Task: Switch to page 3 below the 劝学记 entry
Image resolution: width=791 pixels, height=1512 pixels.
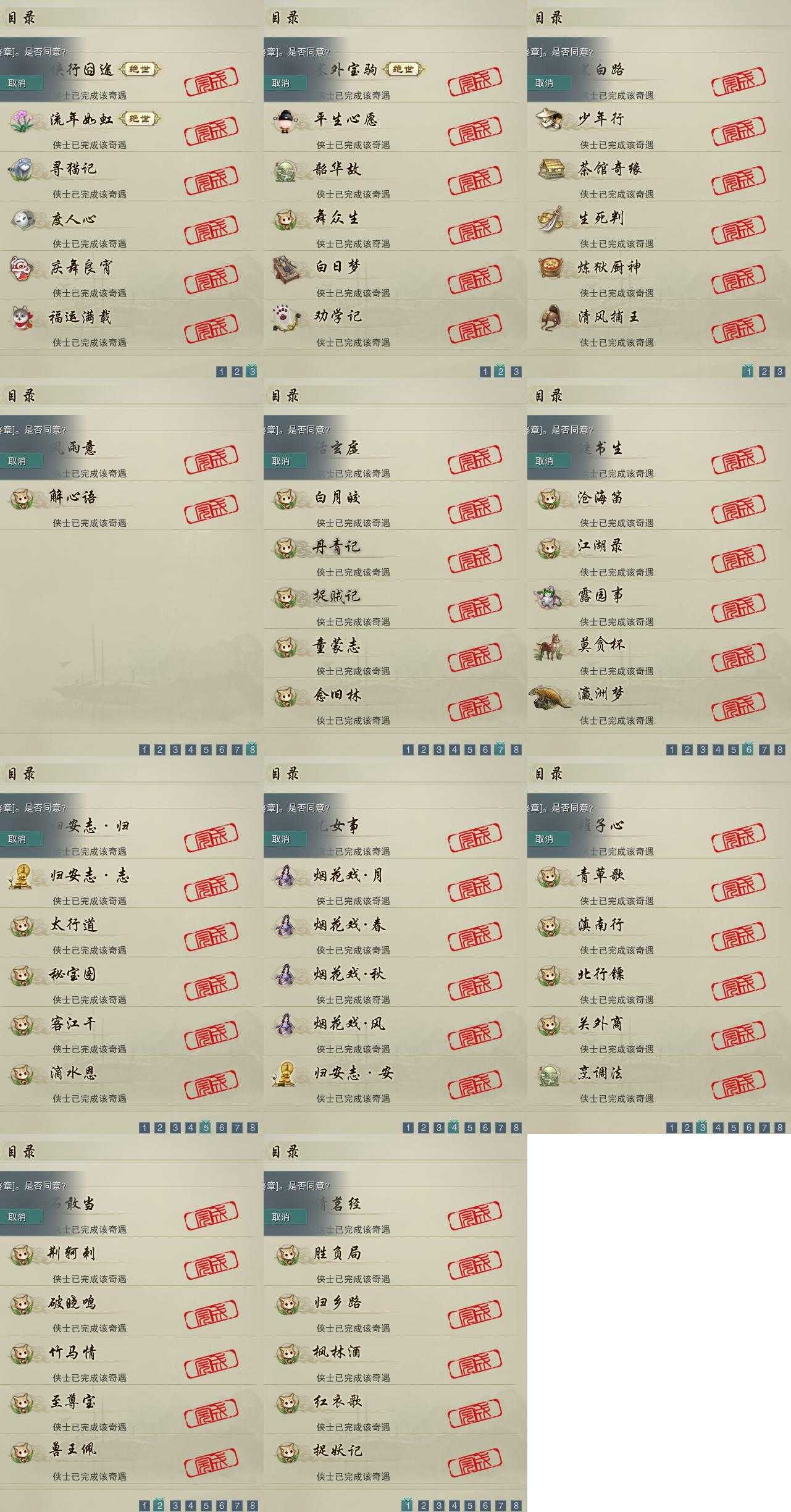Action: 516,372
